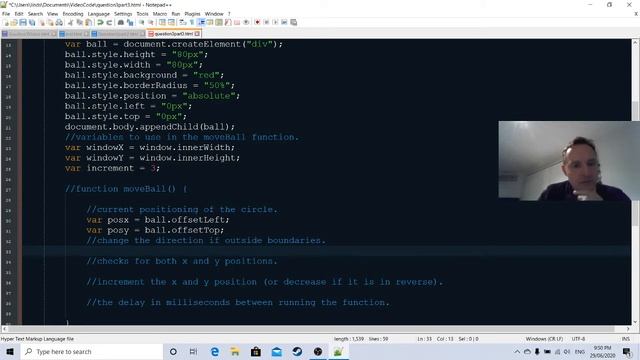Image resolution: width=640 pixels, height=360 pixels.
Task: Click the Save recorded macro icon
Action: 293,22
